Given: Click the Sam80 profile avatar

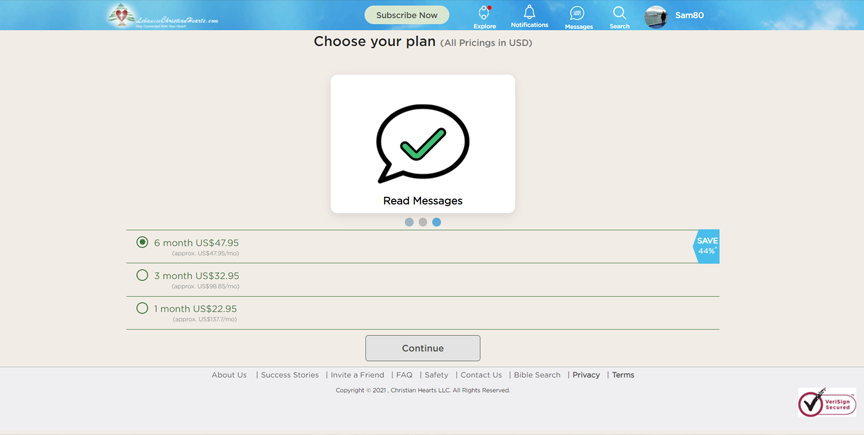Looking at the screenshot, I should [x=656, y=16].
